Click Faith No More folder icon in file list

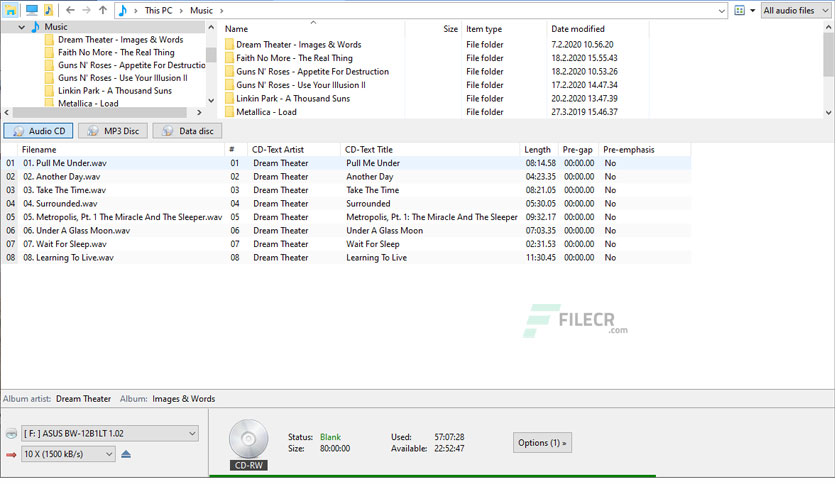[x=229, y=58]
